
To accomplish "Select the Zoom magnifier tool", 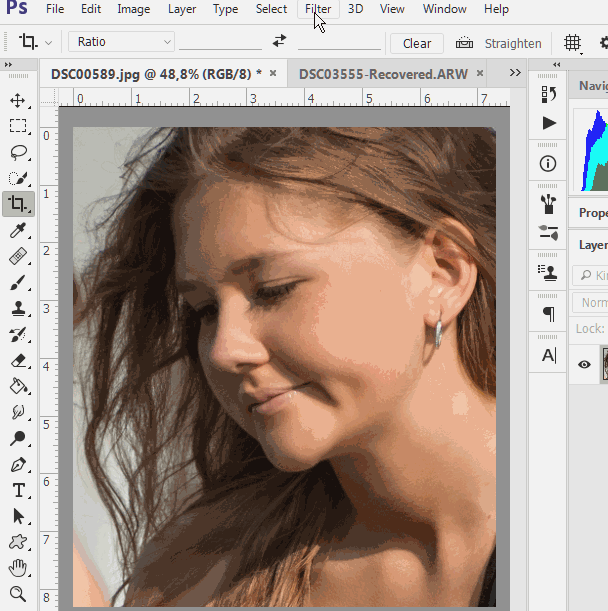I will pyautogui.click(x=18, y=595).
